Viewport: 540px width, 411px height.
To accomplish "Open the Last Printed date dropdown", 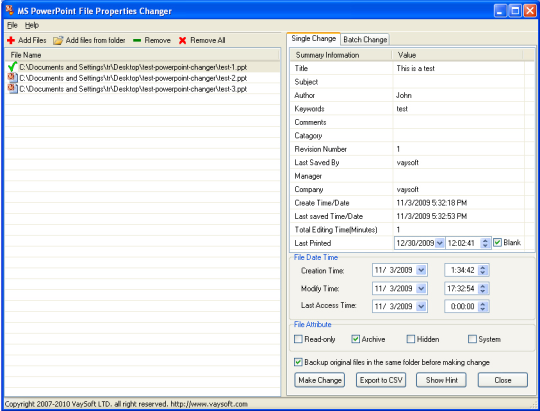I will (439, 243).
